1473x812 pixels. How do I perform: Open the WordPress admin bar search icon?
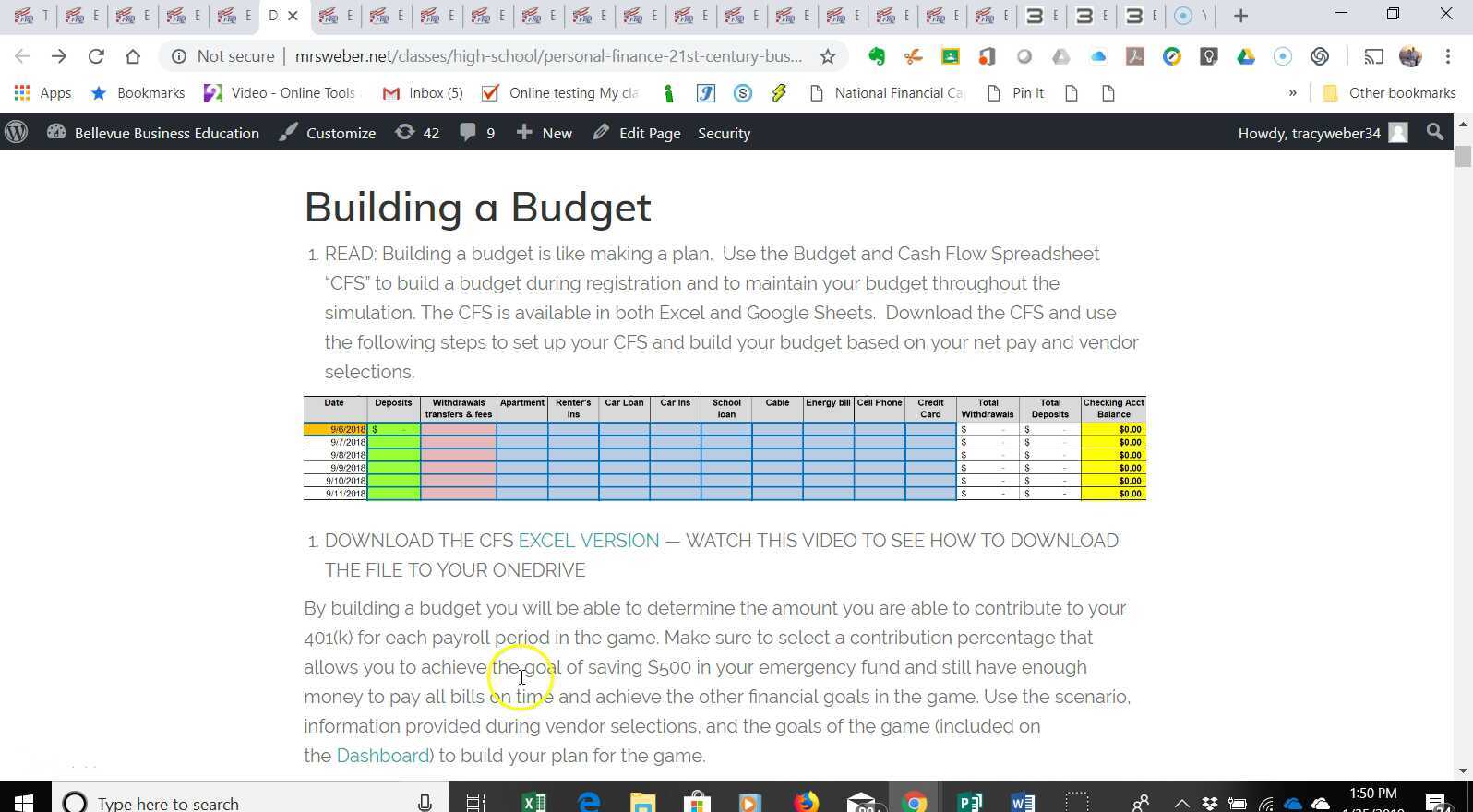coord(1434,133)
